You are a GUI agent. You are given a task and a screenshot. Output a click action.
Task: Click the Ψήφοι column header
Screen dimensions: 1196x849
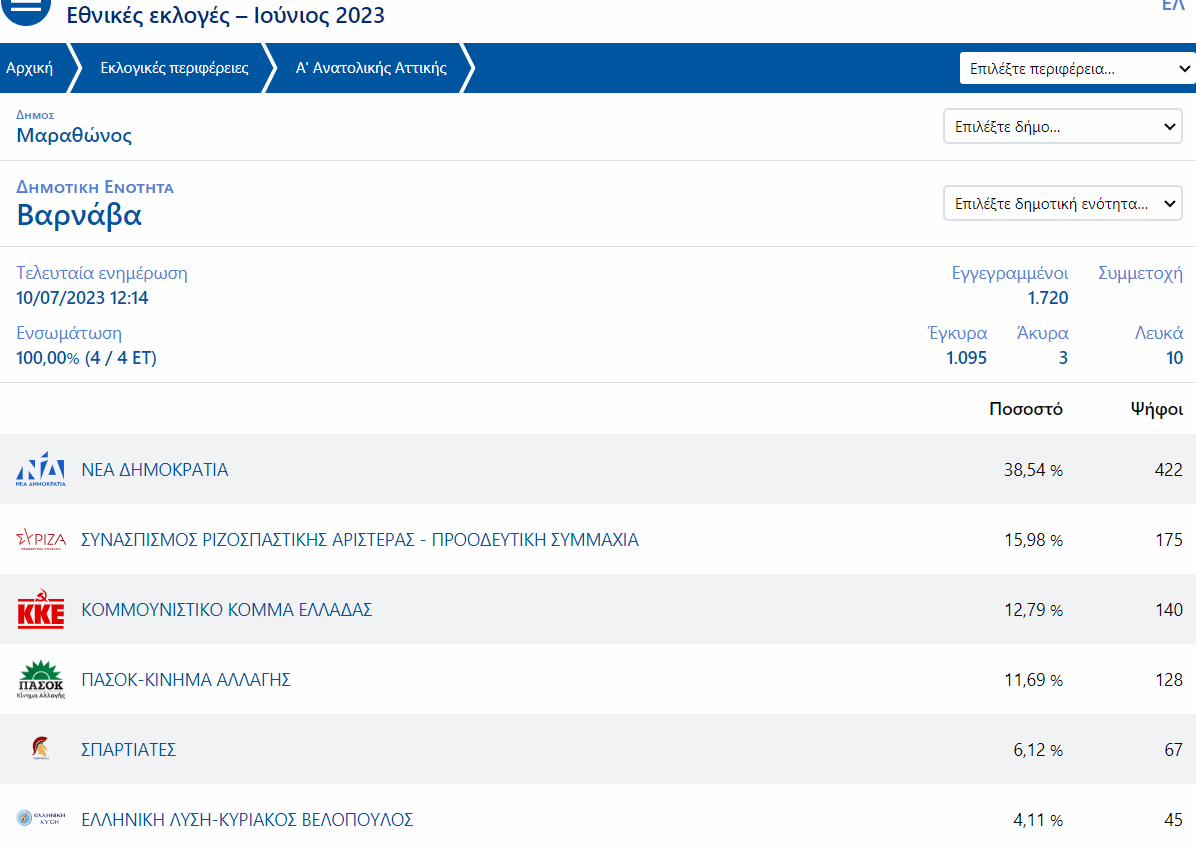1157,410
